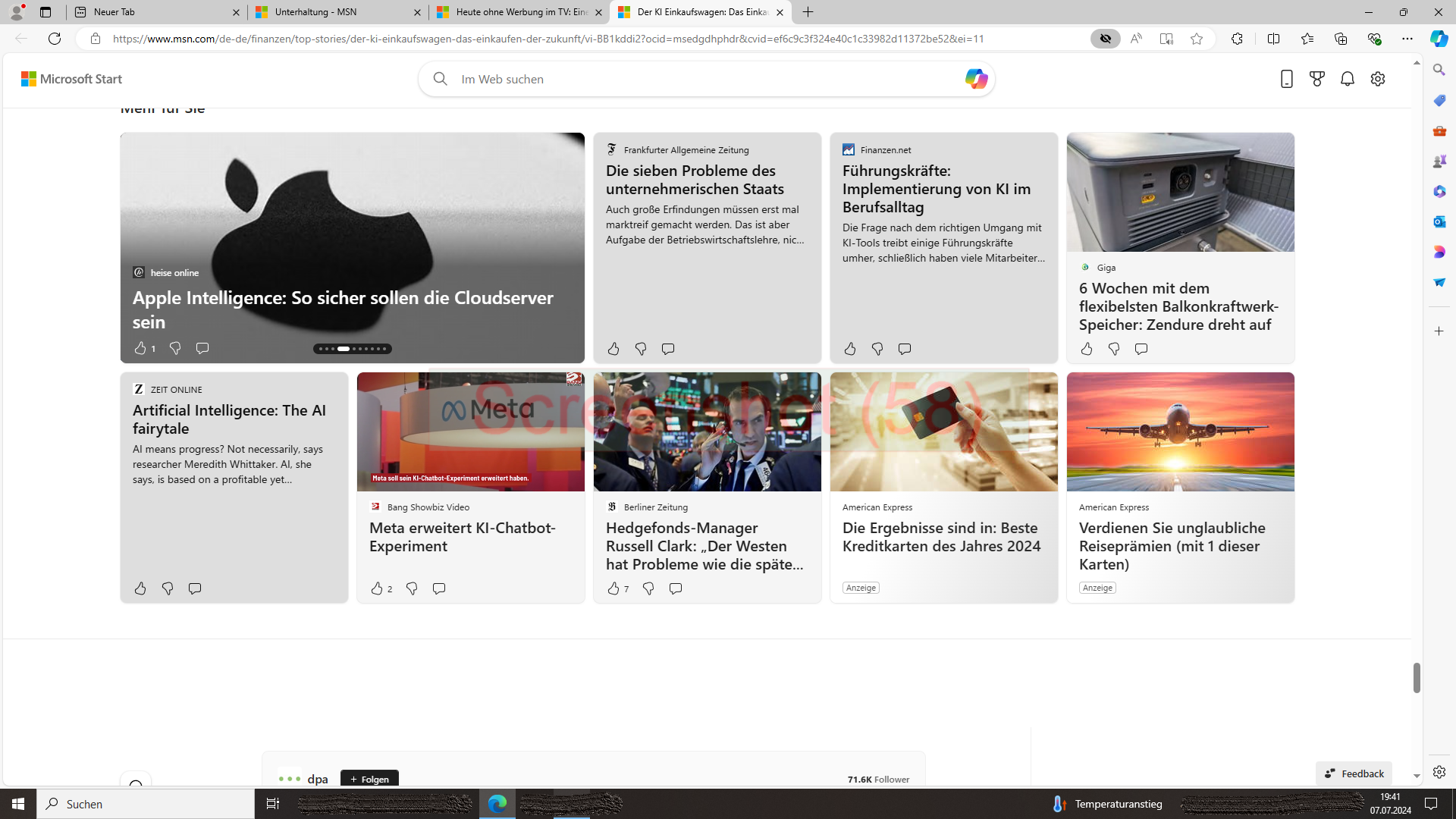The width and height of the screenshot is (1456, 819).
Task: Switch to Neuer Tab tab
Action: tap(152, 12)
